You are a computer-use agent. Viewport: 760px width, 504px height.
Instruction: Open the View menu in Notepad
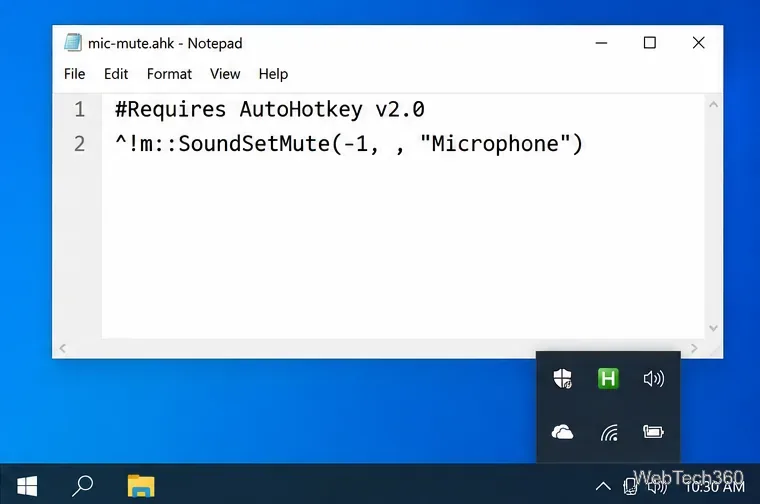[225, 74]
